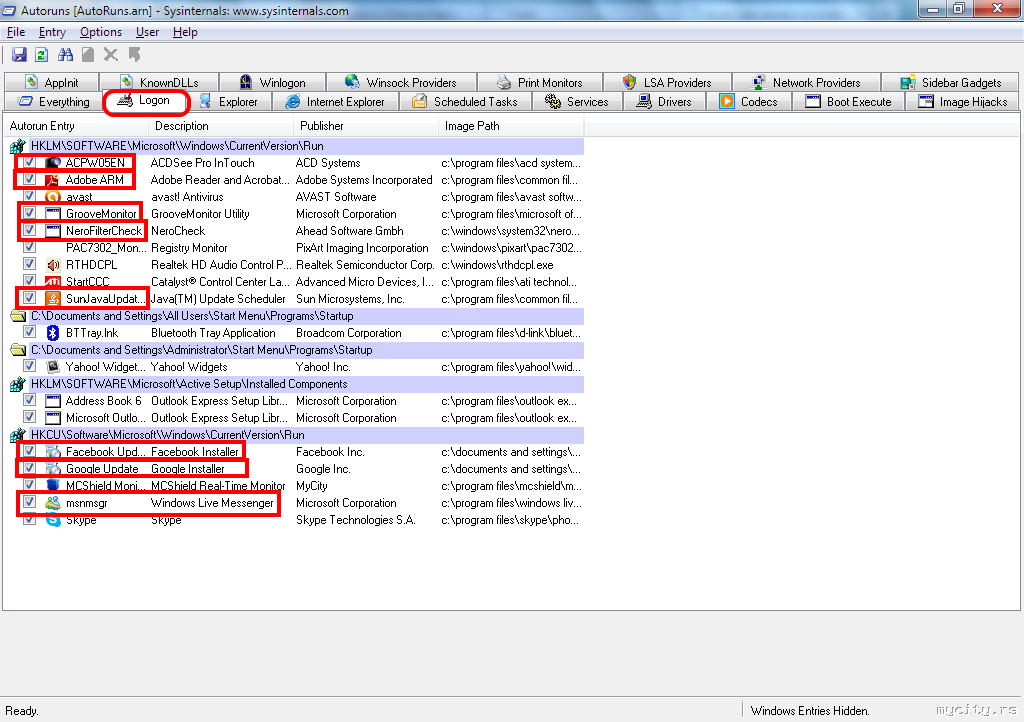Sort by the Publisher column header
The image size is (1024, 722).
point(321,126)
